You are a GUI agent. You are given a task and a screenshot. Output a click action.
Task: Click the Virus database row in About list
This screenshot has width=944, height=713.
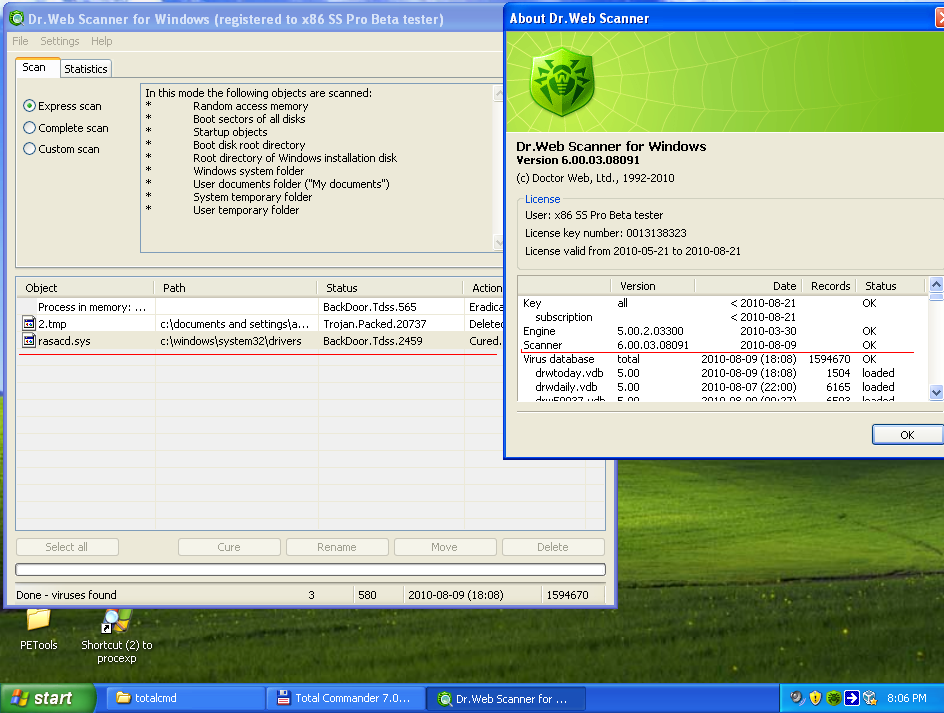pyautogui.click(x=721, y=359)
